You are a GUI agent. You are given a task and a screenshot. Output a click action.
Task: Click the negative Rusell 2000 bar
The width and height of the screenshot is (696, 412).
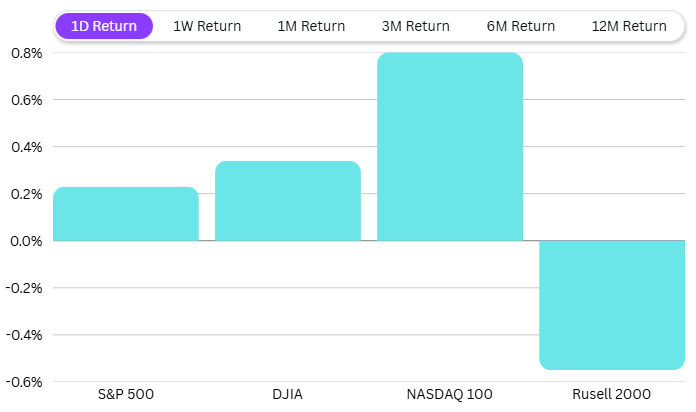[612, 305]
